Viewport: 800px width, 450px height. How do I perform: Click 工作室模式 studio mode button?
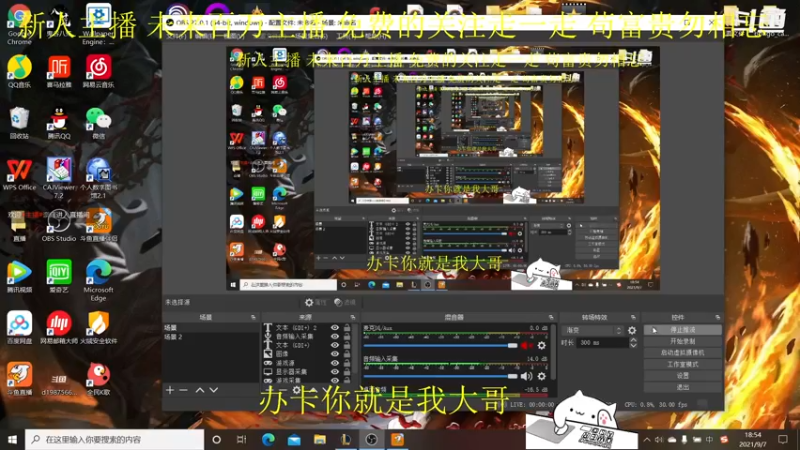coord(683,364)
